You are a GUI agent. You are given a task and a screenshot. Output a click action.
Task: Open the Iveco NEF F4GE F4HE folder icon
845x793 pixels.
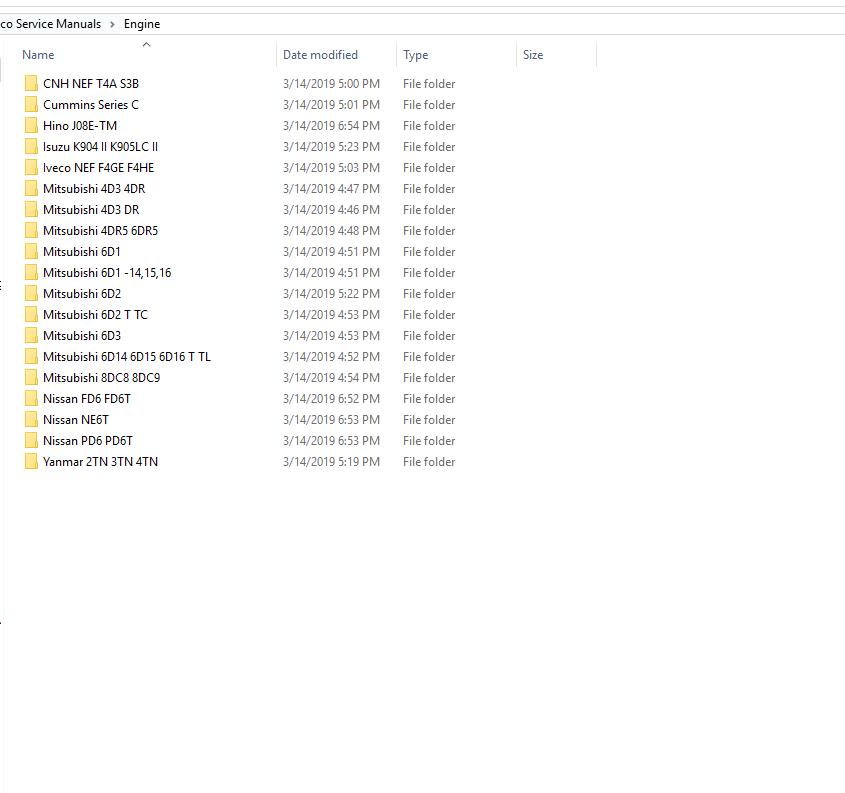point(31,167)
